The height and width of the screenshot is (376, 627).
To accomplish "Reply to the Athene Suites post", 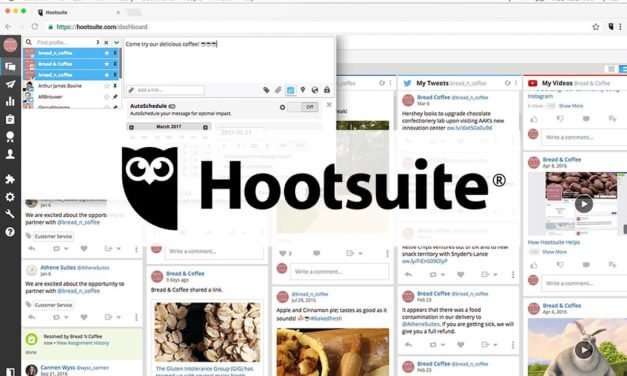I will 32,317.
